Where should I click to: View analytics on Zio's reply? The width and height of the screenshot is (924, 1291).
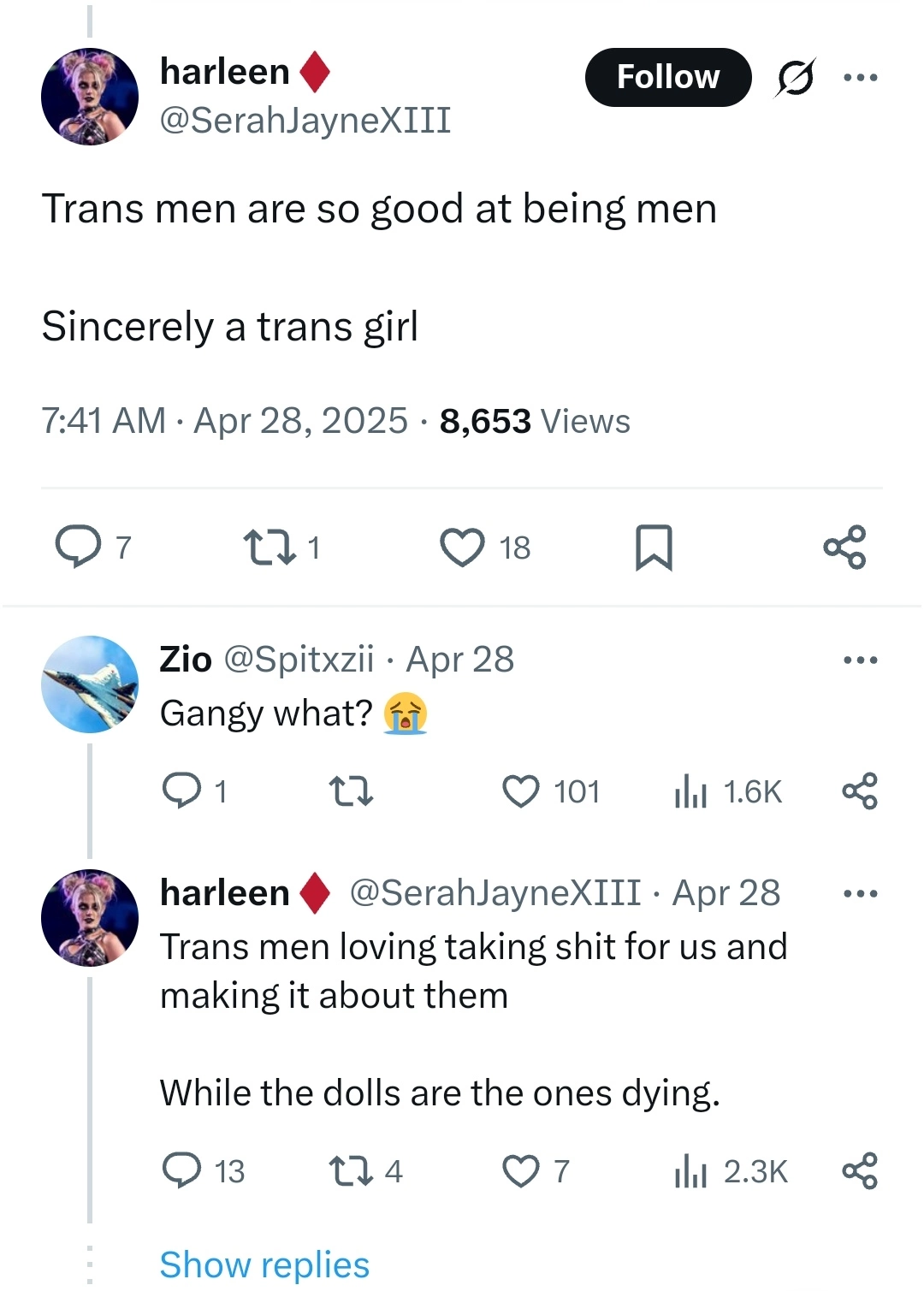(690, 791)
